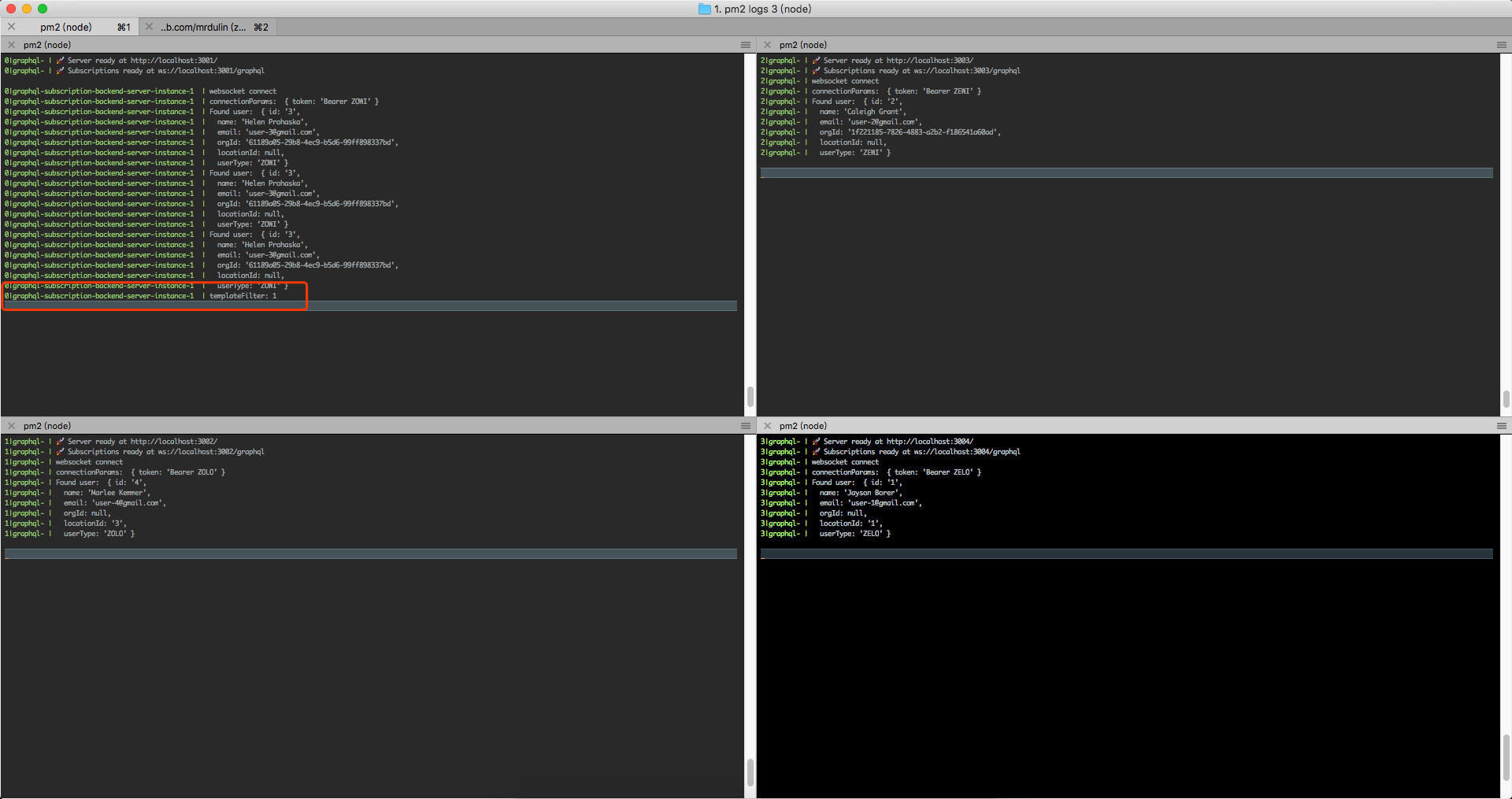1512x799 pixels.
Task: Click the top-right pane scrollbar thumb
Action: (x=1506, y=399)
